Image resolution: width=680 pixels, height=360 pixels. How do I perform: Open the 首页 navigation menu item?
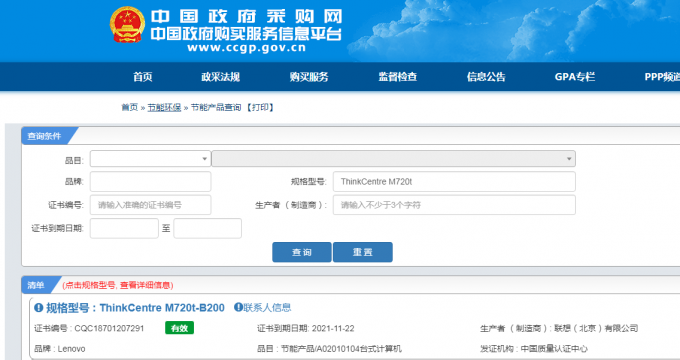143,77
